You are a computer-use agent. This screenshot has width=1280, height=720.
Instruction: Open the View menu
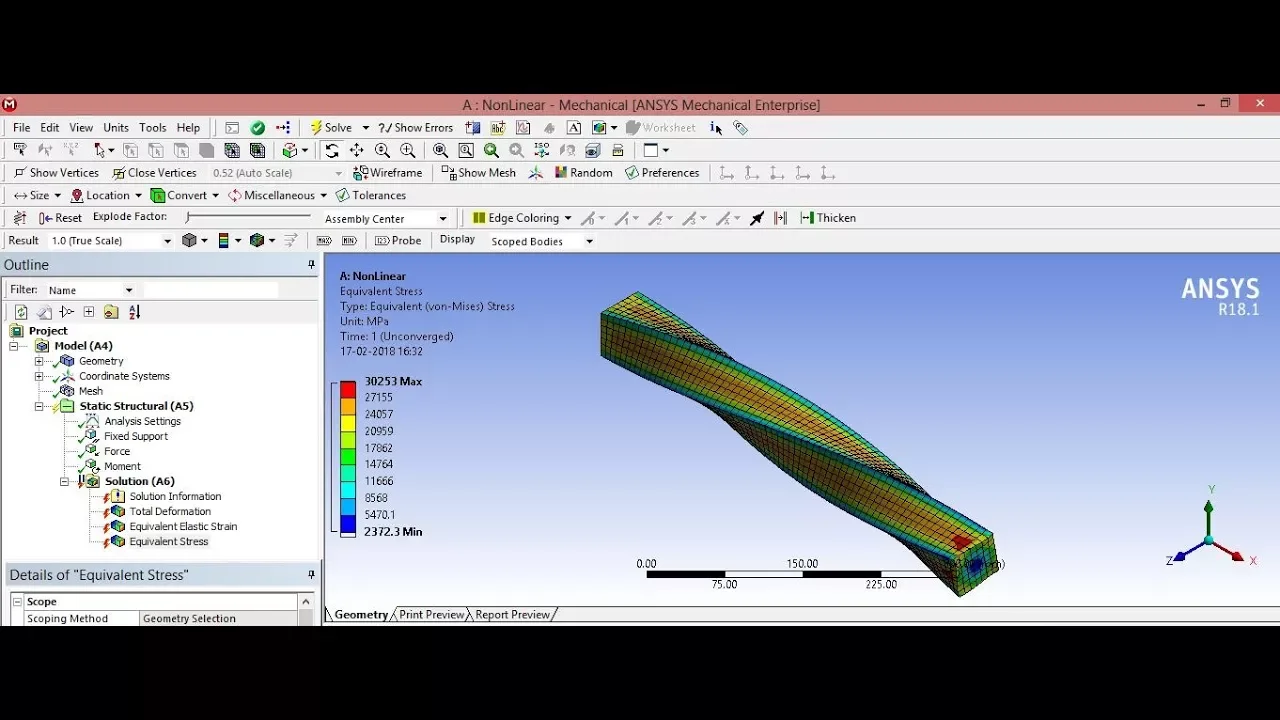(81, 128)
